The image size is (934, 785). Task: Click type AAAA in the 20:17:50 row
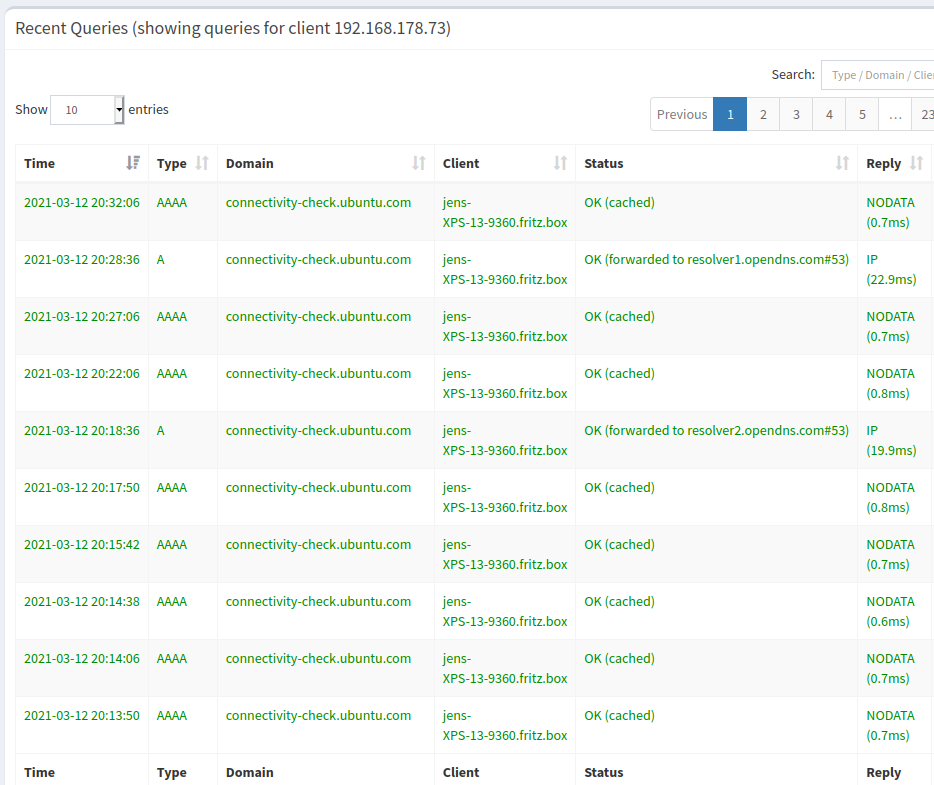[172, 487]
